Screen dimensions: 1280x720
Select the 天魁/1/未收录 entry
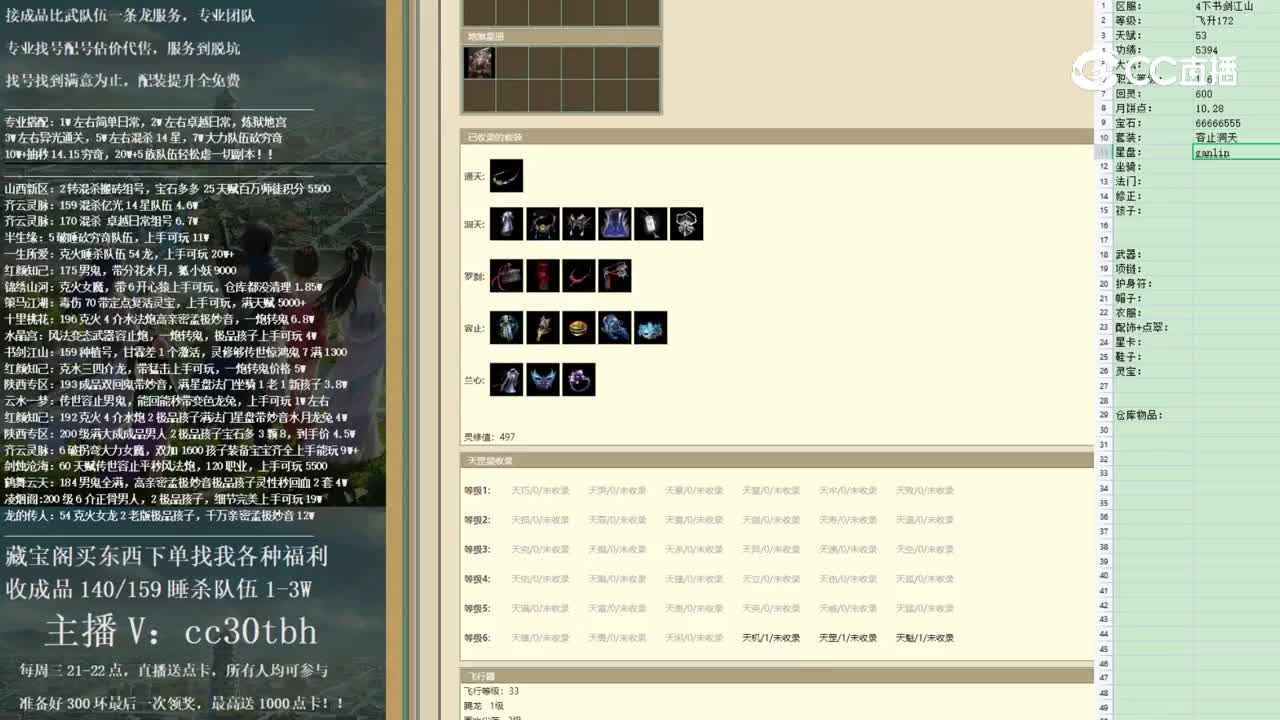(x=925, y=638)
